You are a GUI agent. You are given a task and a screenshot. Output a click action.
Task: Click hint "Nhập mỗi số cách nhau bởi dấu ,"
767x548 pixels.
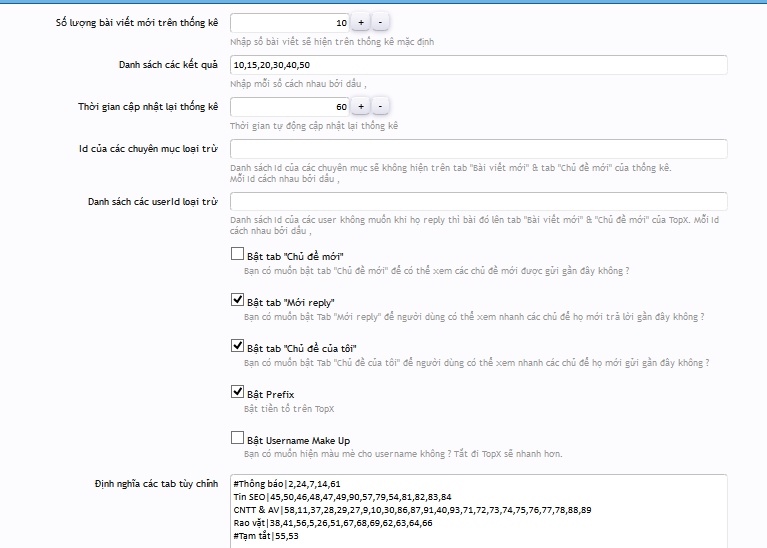click(298, 84)
